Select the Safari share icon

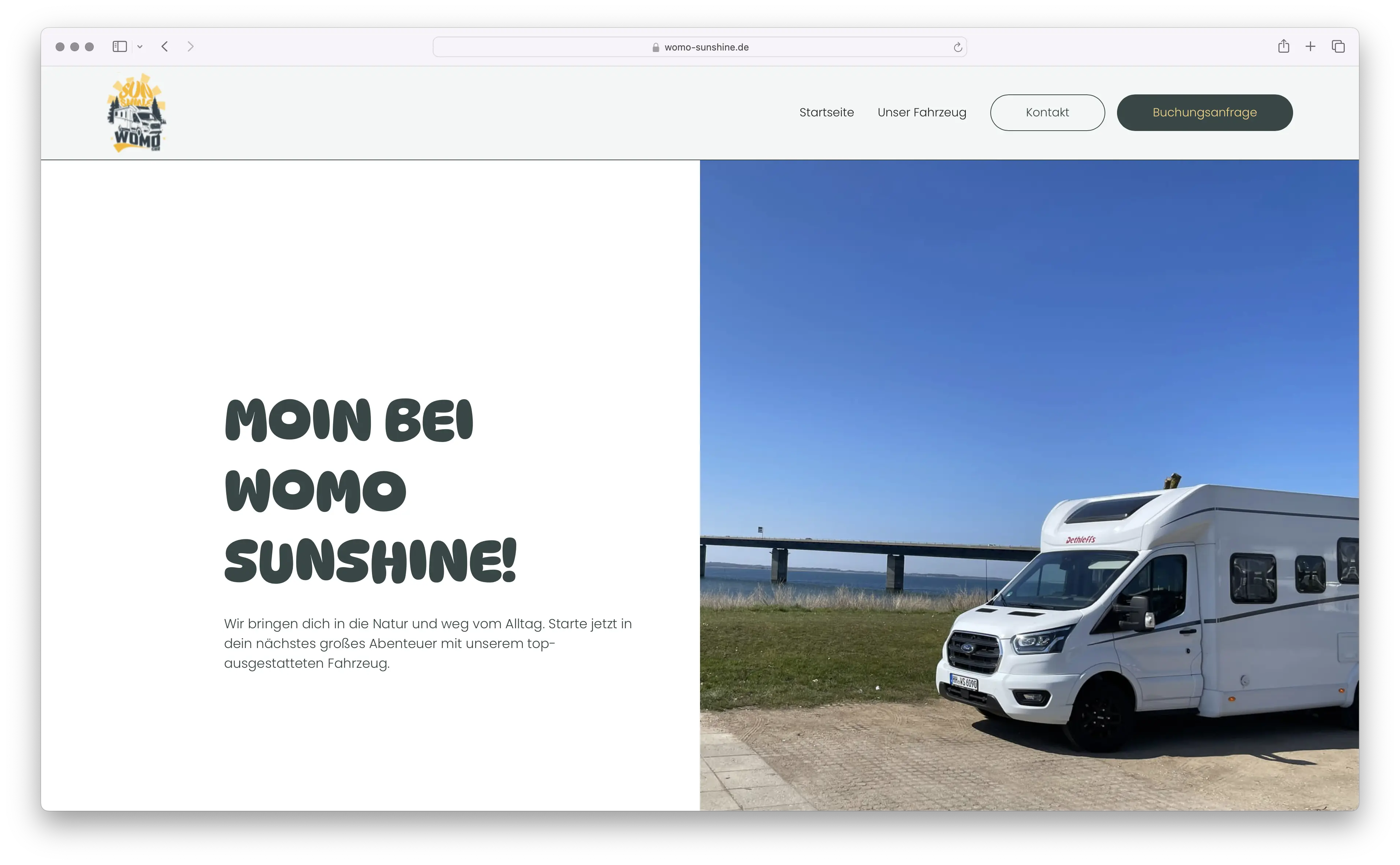coord(1284,46)
